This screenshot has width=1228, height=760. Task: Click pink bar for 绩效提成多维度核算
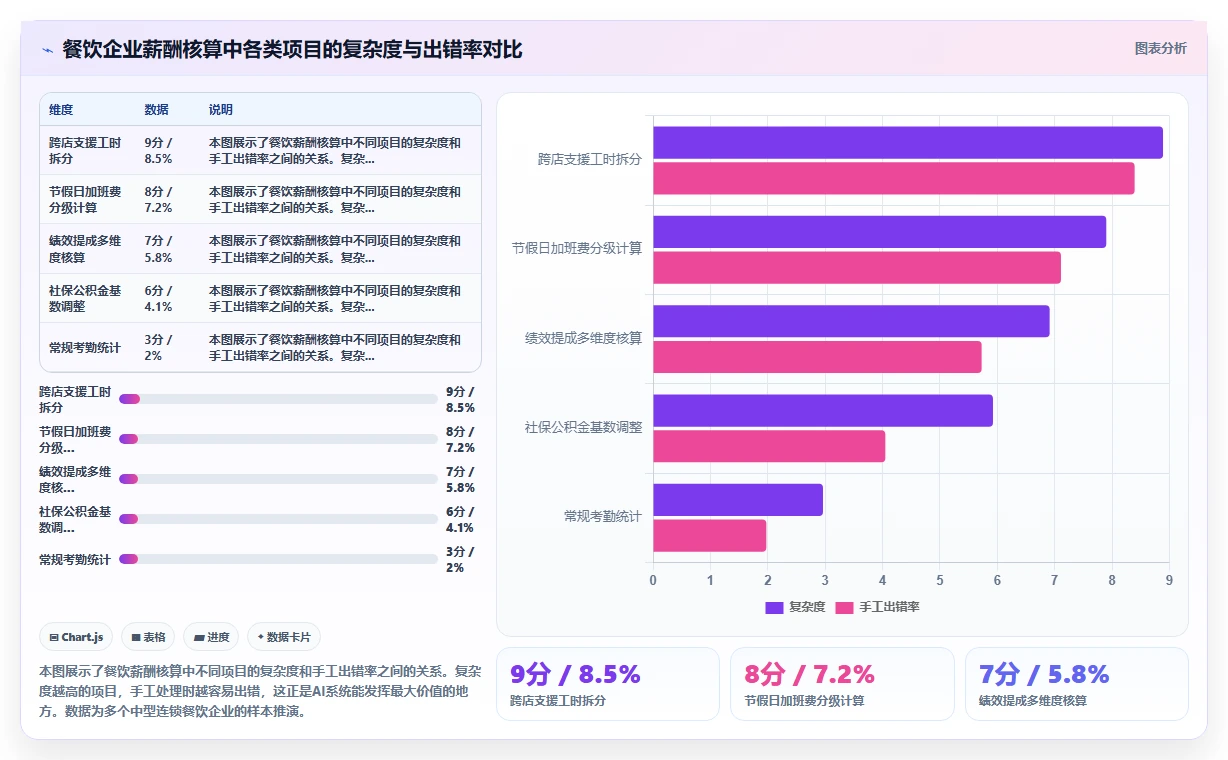click(x=817, y=357)
